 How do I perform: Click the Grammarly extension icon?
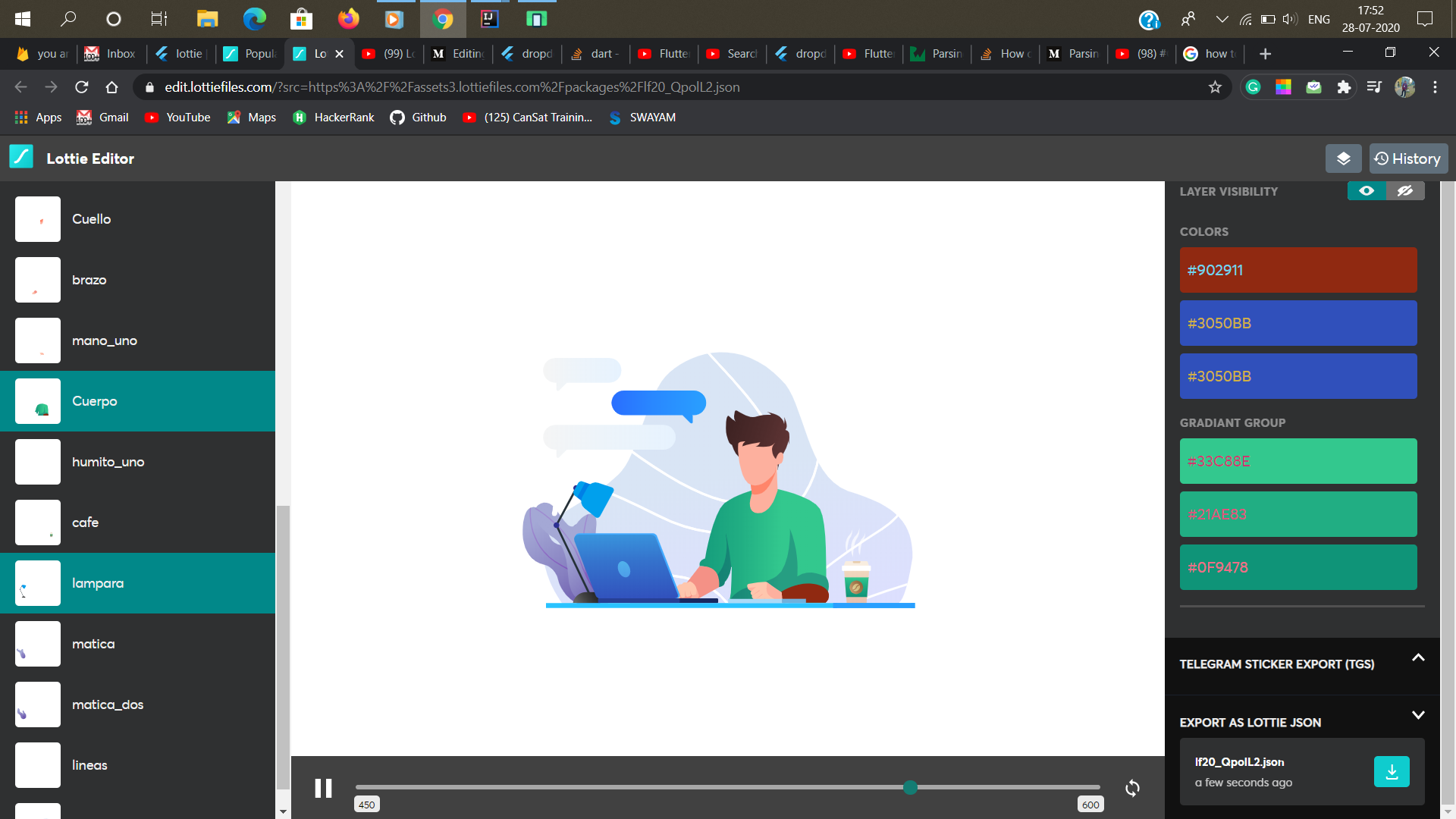[1253, 87]
